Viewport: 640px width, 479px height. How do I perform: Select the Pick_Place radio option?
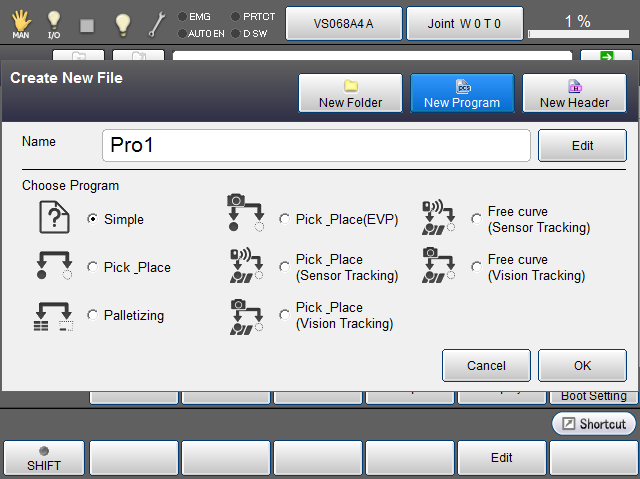tap(93, 268)
